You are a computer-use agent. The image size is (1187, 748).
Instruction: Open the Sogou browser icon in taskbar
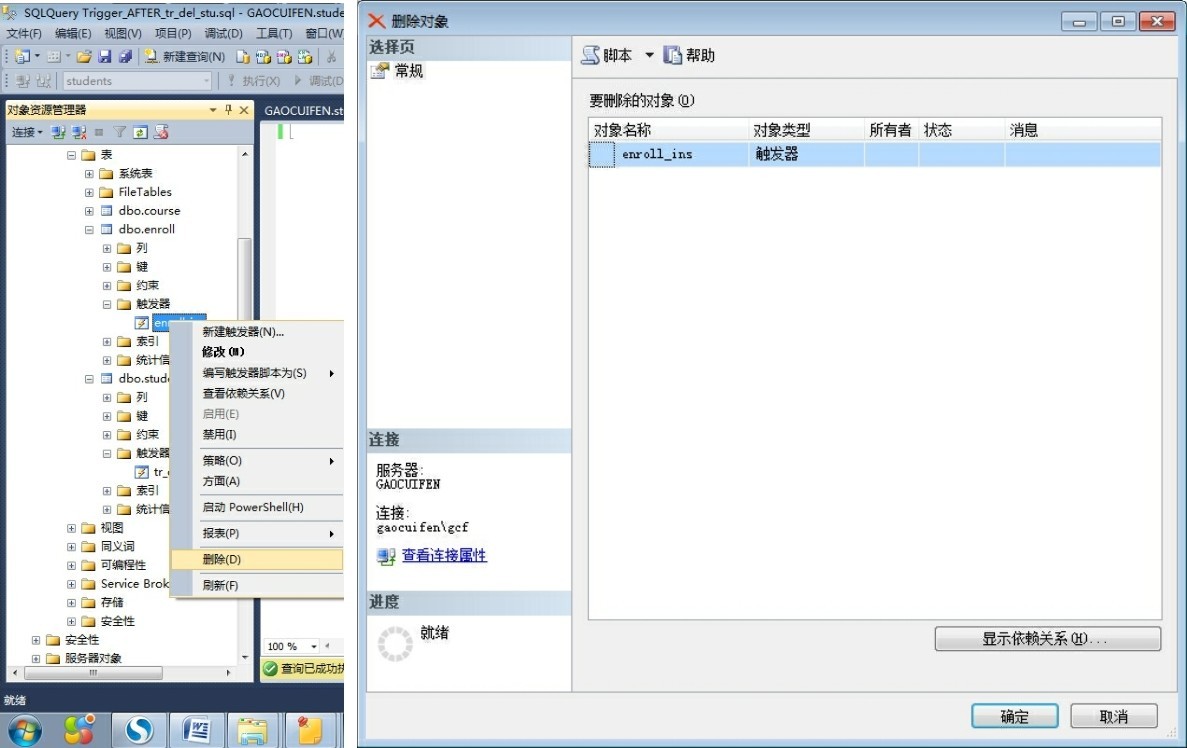[x=139, y=731]
